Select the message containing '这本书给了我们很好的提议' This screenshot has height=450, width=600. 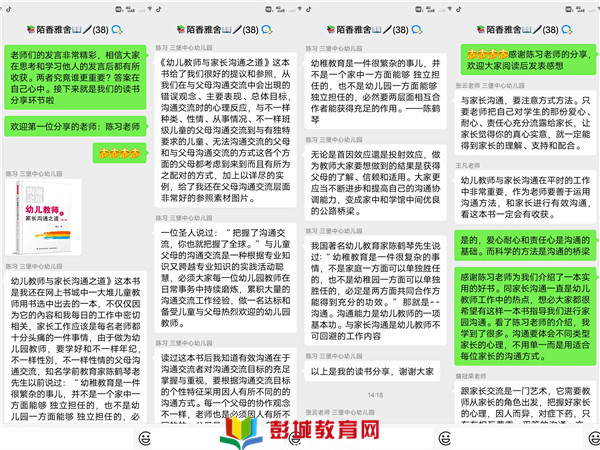tap(225, 130)
